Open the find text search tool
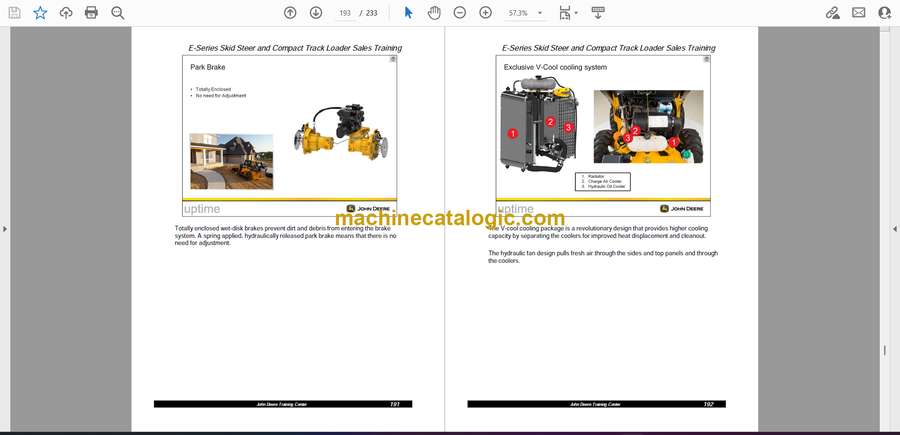This screenshot has height=435, width=900. click(118, 13)
